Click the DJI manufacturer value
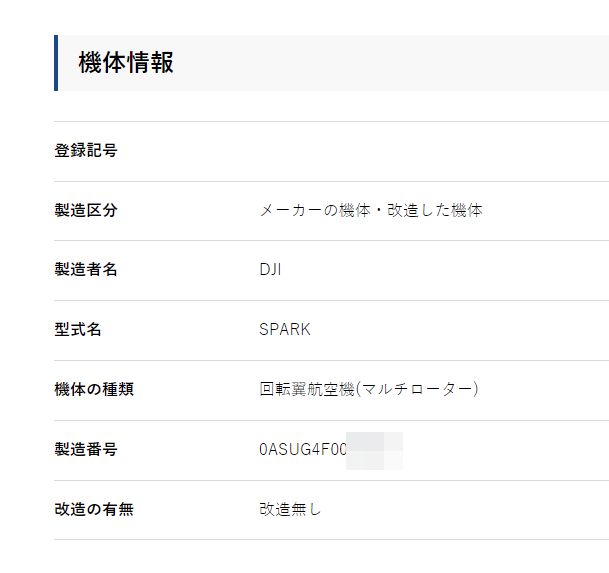Screen dimensions: 609x573 tap(270, 270)
